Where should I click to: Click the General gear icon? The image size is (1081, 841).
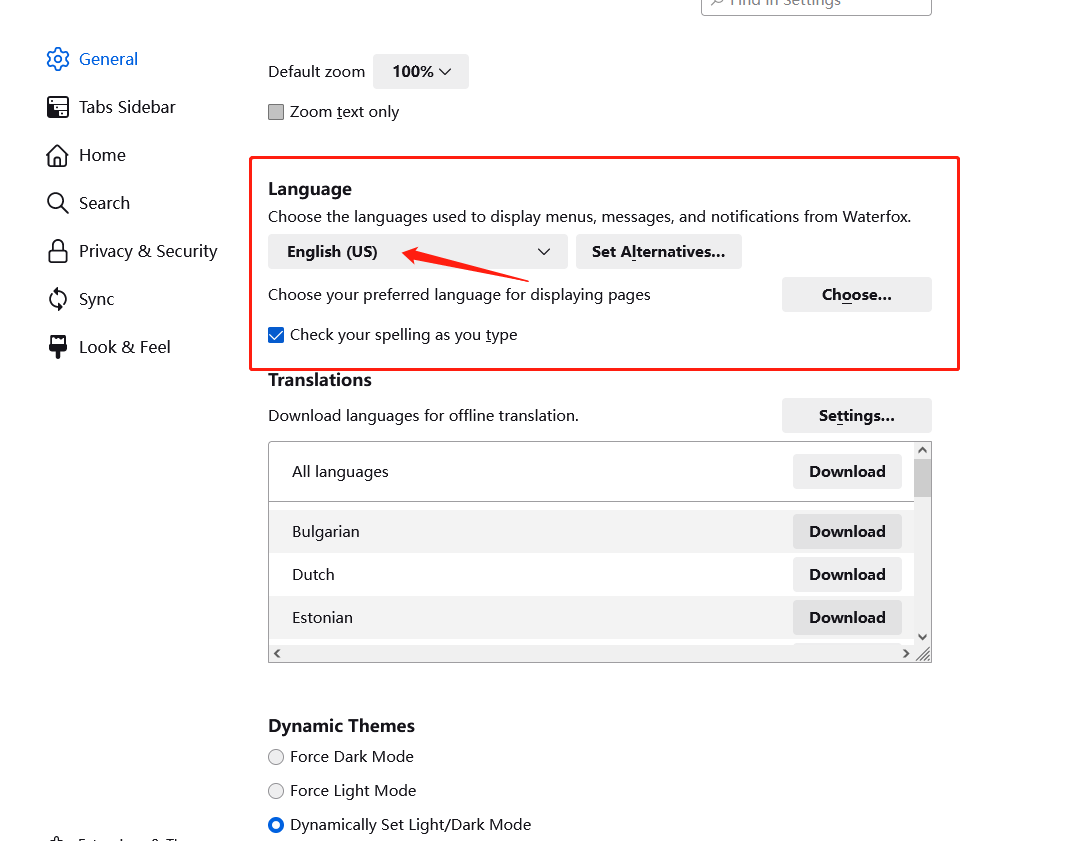(x=58, y=59)
